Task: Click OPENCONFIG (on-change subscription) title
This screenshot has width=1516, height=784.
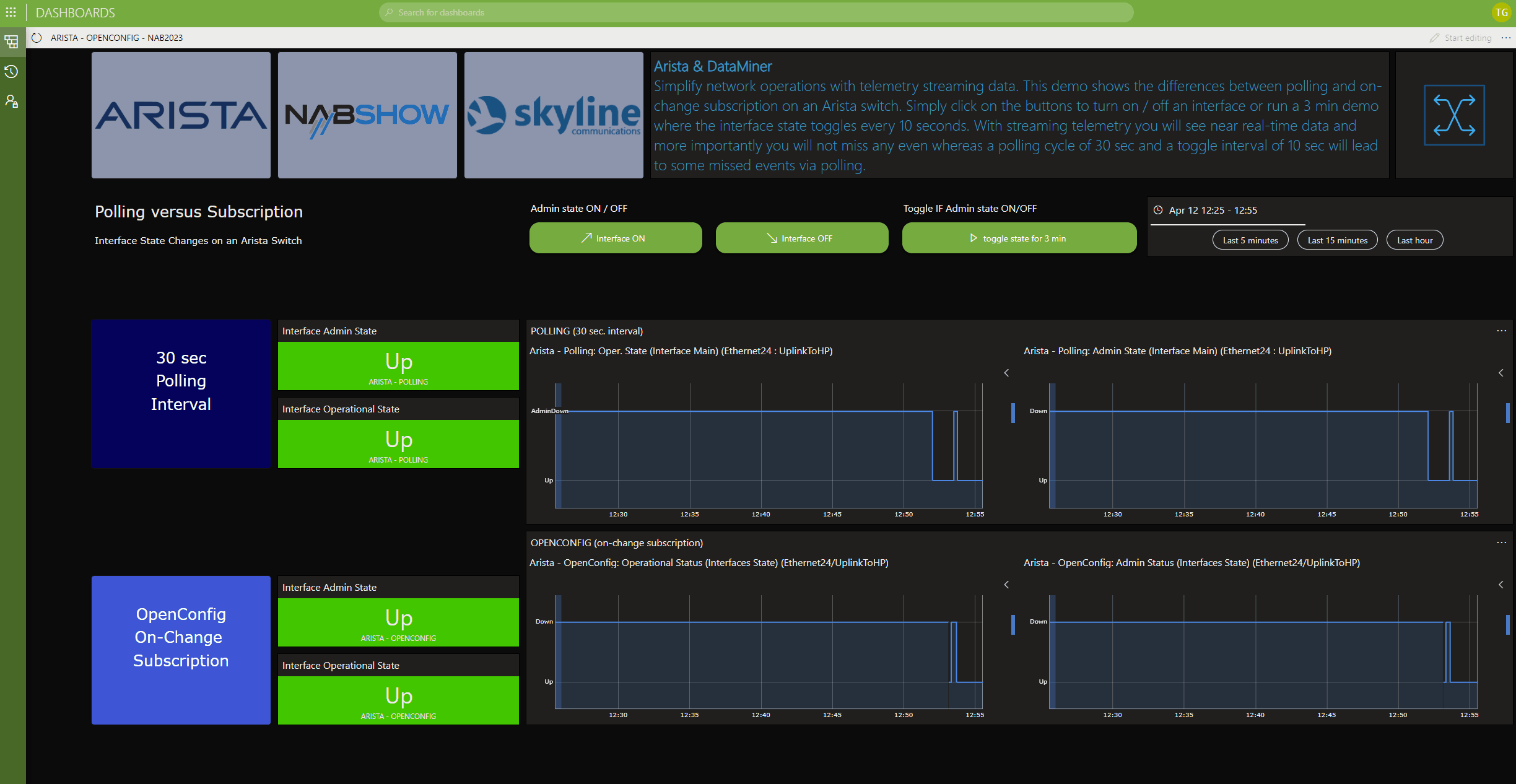Action: 616,542
